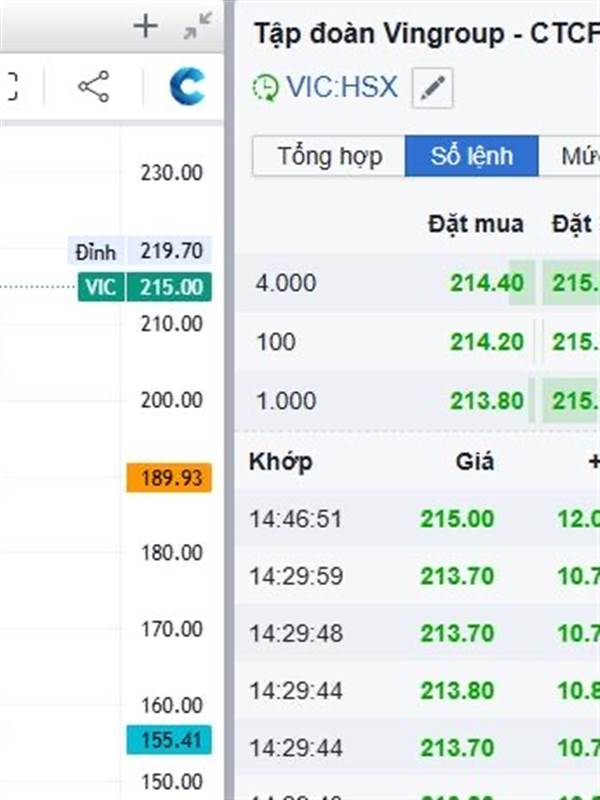This screenshot has width=600, height=800.
Task: Click the Đỉnh label on the price axis
Action: click(x=95, y=252)
